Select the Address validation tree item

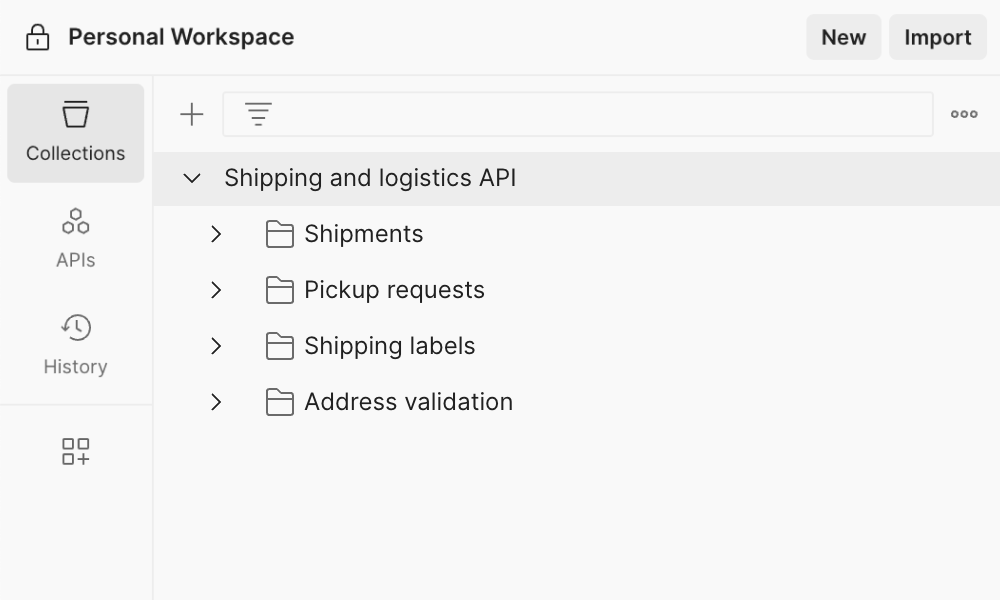point(408,401)
